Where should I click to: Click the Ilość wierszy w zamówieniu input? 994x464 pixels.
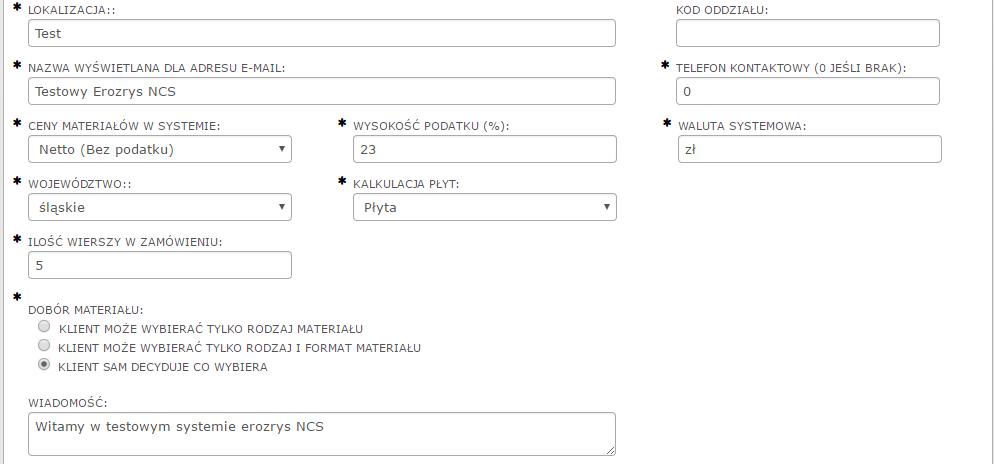(x=160, y=265)
